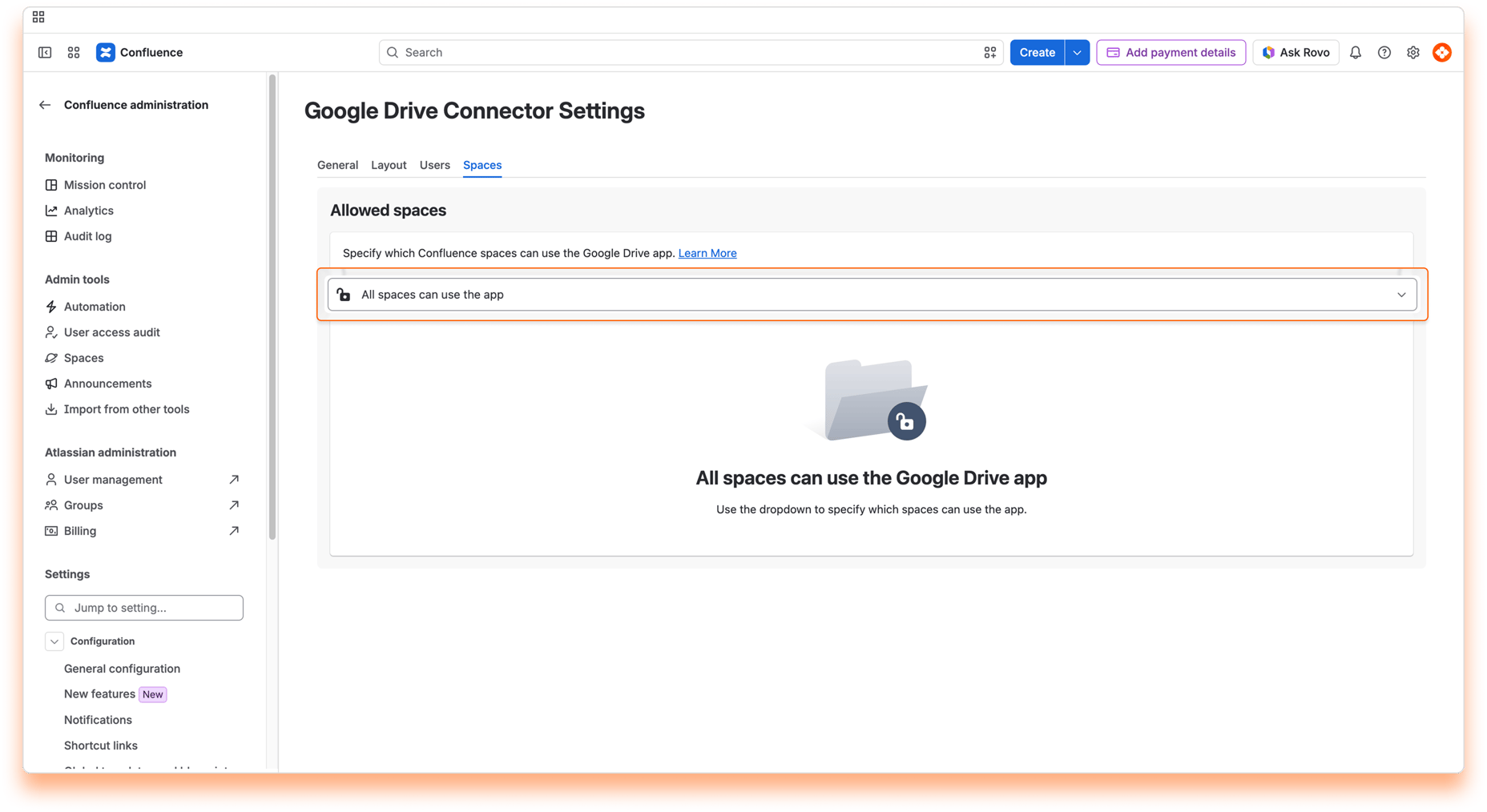Open the settings gear icon in the top bar

[1413, 52]
